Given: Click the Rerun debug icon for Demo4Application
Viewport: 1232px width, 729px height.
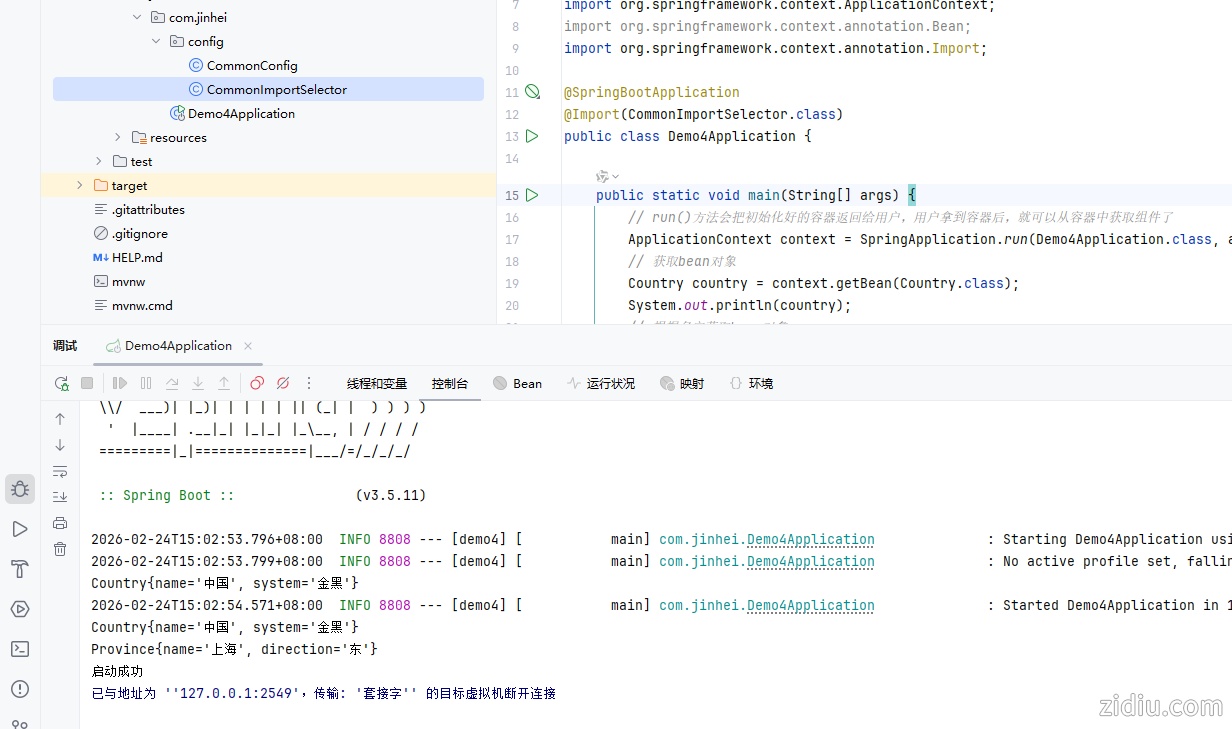Looking at the screenshot, I should [x=62, y=383].
